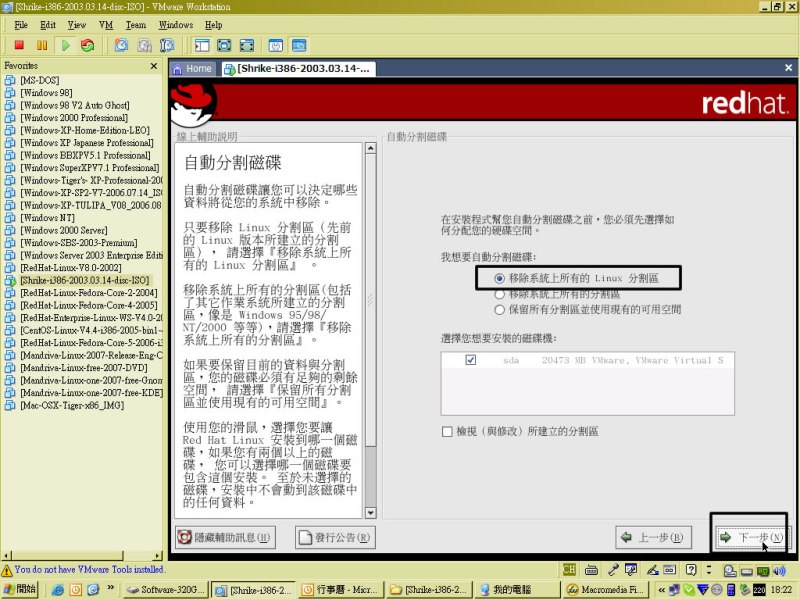The image size is (800, 600).
Task: Click the help panel scroll up arrow
Action: point(371,148)
